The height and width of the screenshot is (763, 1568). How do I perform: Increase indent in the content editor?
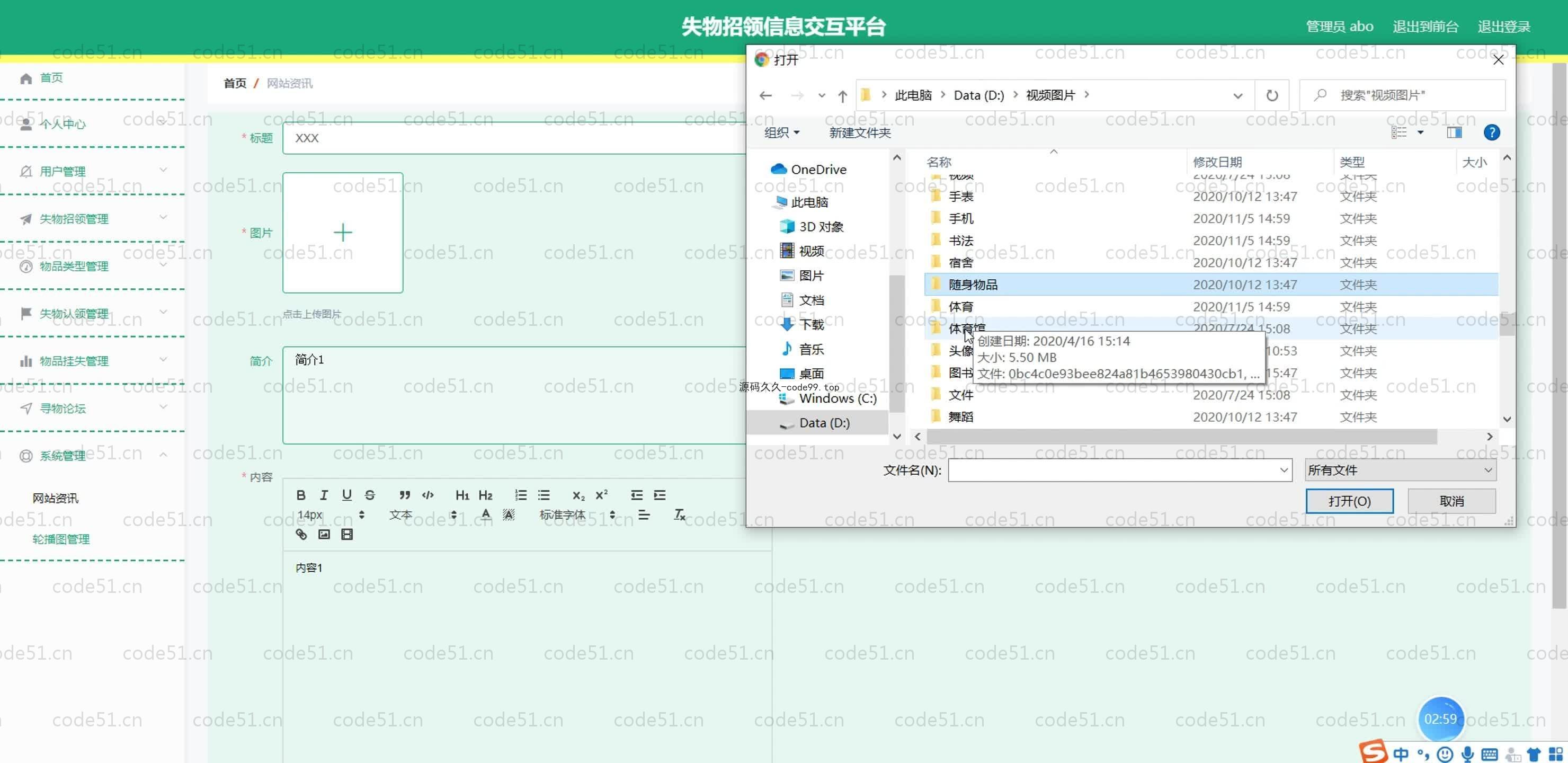[x=660, y=495]
